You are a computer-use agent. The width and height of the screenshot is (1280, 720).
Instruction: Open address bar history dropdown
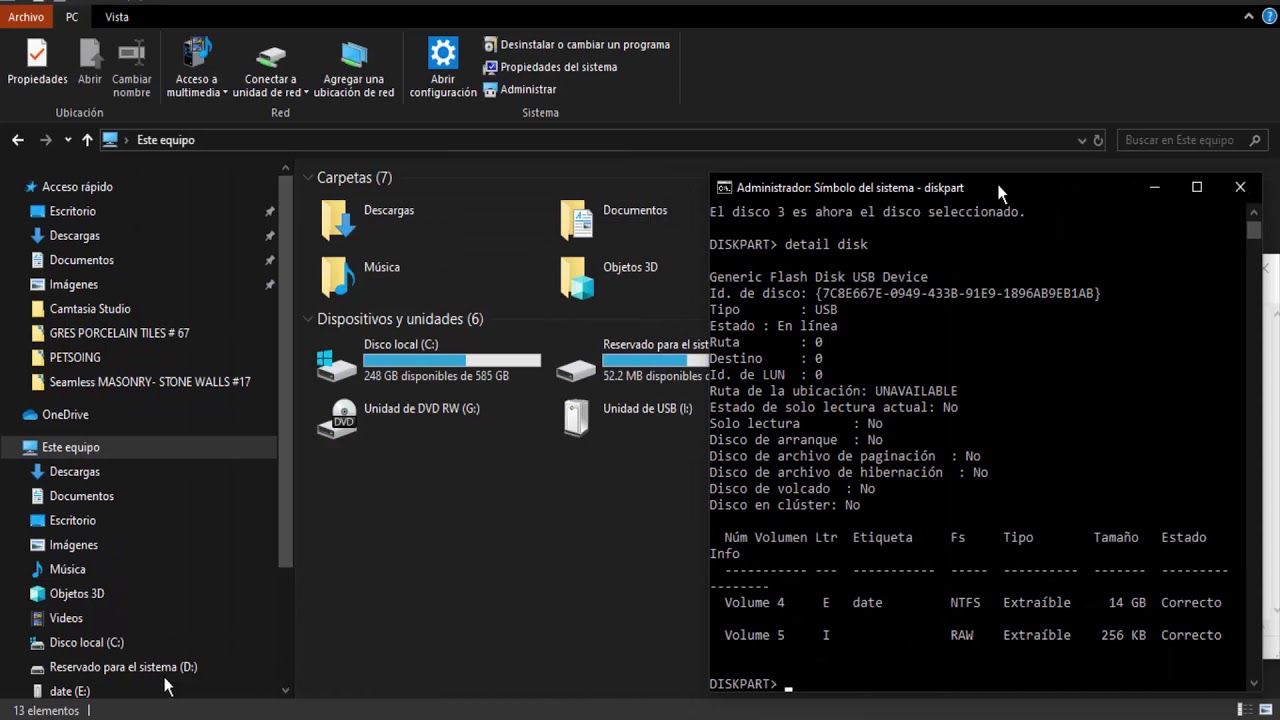point(1082,141)
